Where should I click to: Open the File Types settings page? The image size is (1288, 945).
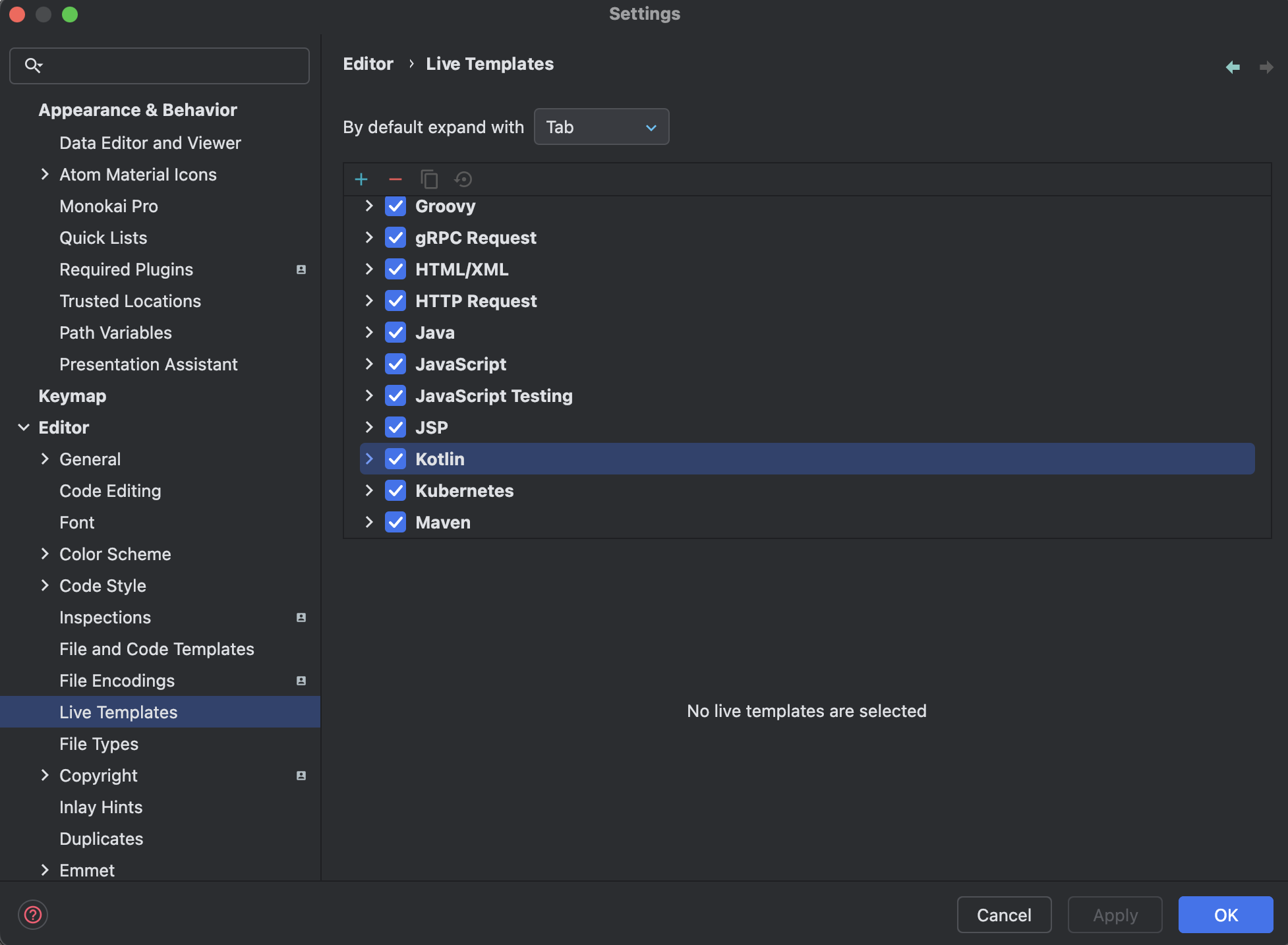point(99,744)
